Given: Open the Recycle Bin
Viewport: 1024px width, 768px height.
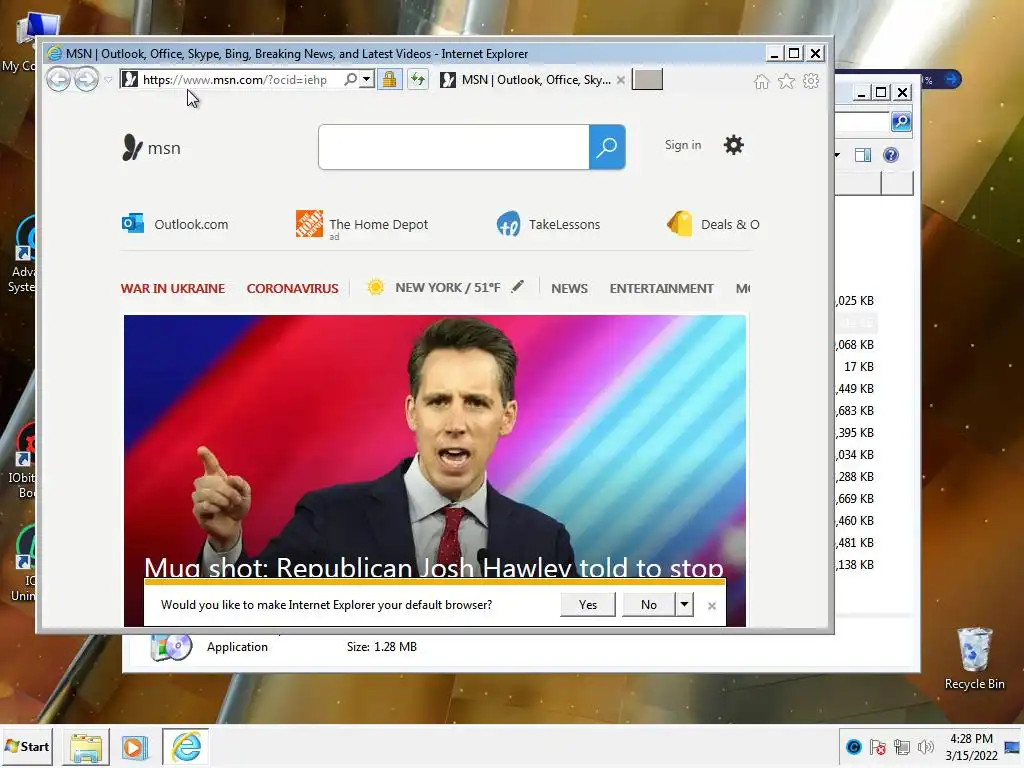Looking at the screenshot, I should pyautogui.click(x=974, y=658).
